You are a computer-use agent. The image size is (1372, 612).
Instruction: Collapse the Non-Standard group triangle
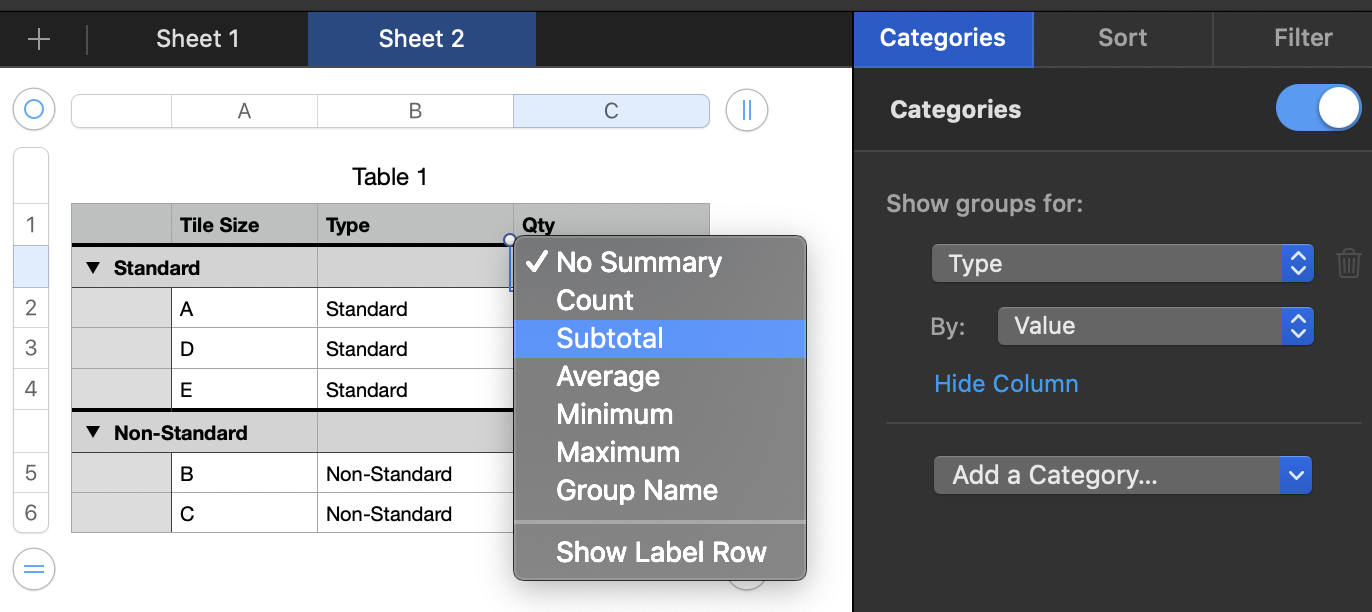tap(94, 433)
